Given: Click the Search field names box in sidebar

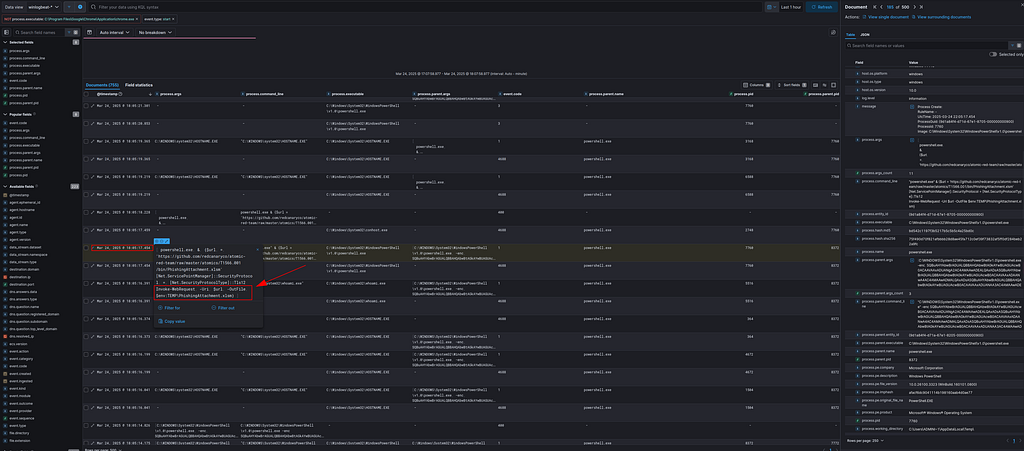Looking at the screenshot, I should [40, 32].
